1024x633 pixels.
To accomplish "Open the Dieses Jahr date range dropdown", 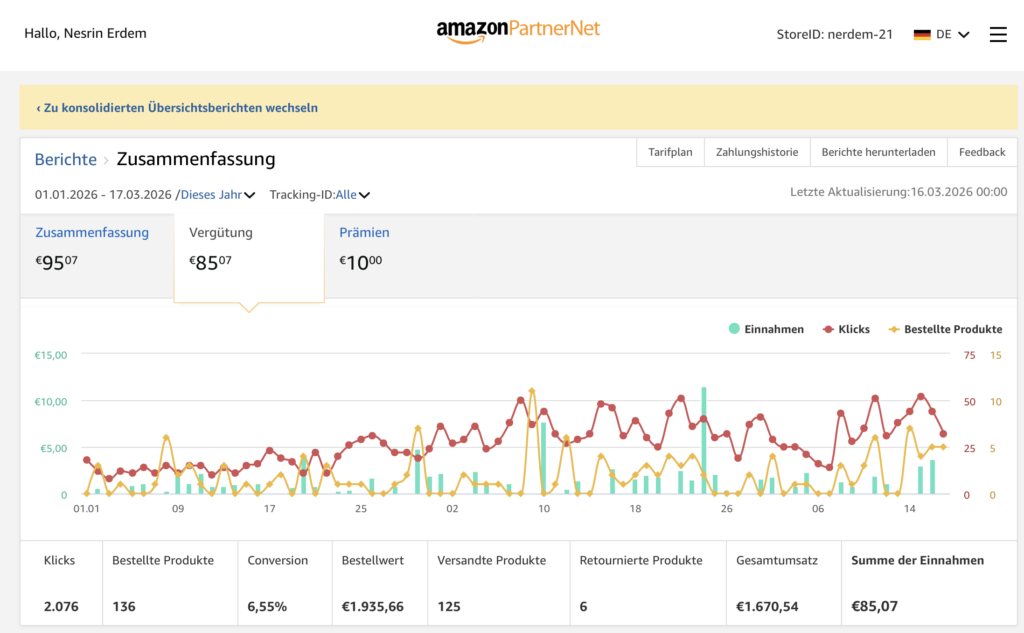I will (217, 195).
